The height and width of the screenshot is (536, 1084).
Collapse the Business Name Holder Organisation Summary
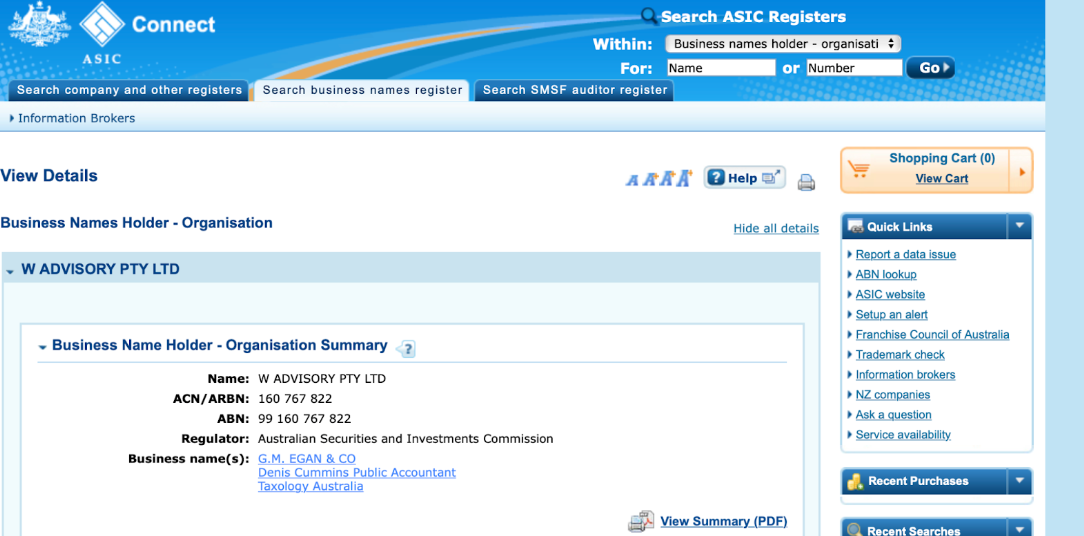coord(43,347)
